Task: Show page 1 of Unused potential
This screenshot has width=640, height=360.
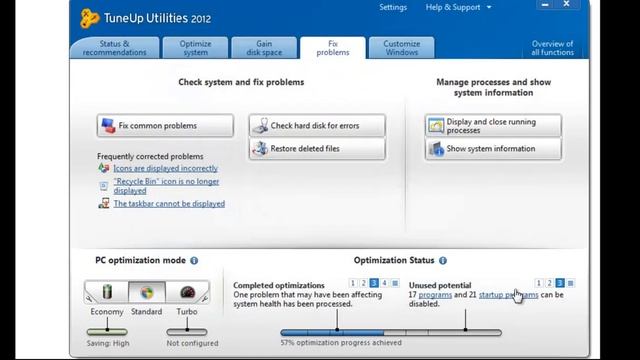Action: pyautogui.click(x=539, y=283)
